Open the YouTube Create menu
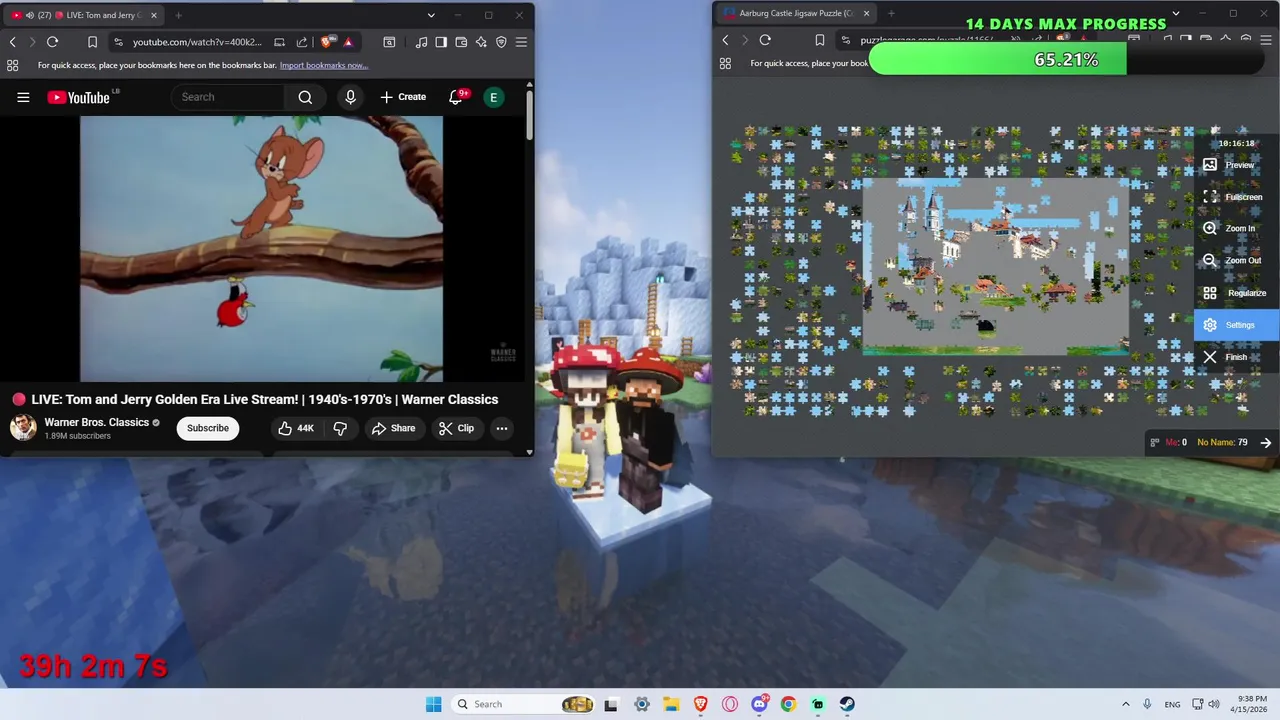The image size is (1280, 720). (x=403, y=97)
